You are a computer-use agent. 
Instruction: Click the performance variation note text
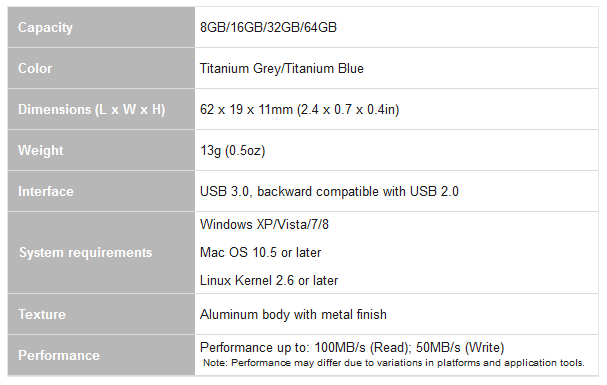[394, 363]
